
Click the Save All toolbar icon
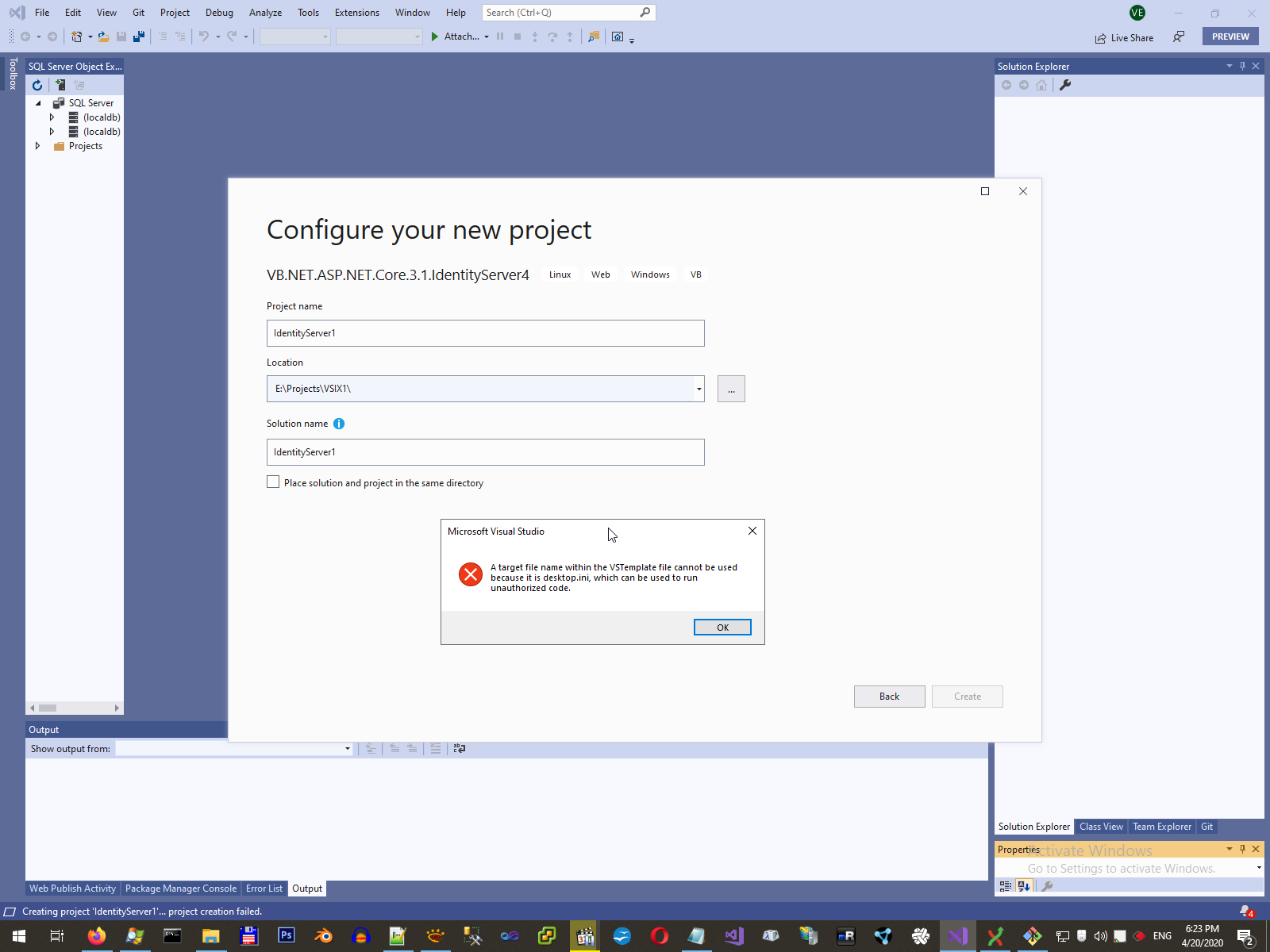pyautogui.click(x=139, y=36)
